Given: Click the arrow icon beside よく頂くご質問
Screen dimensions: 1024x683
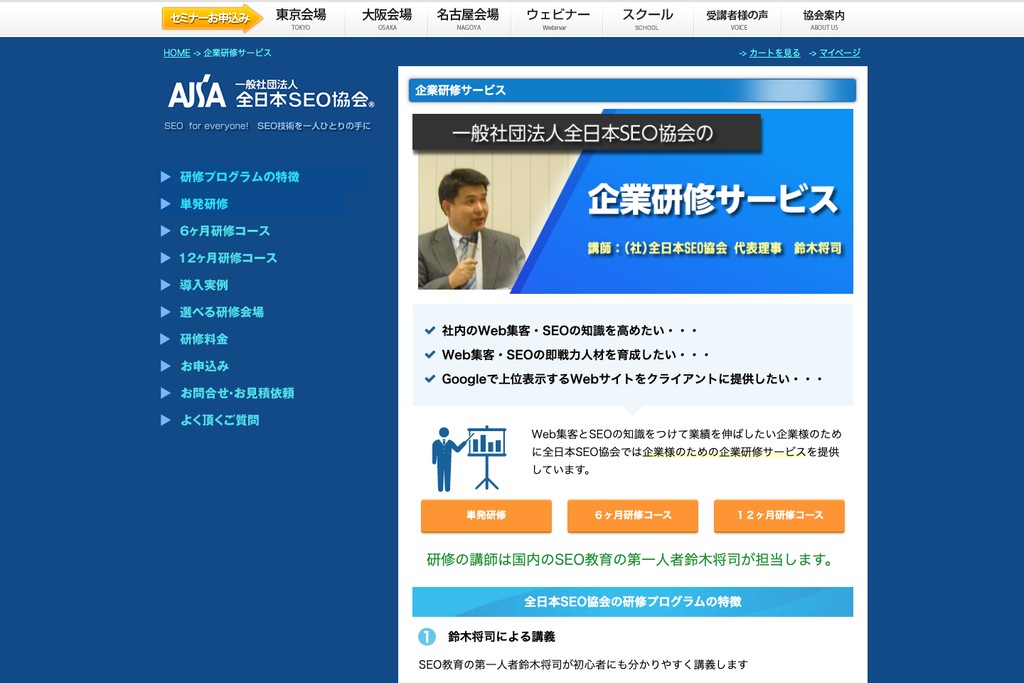Looking at the screenshot, I should point(166,421).
